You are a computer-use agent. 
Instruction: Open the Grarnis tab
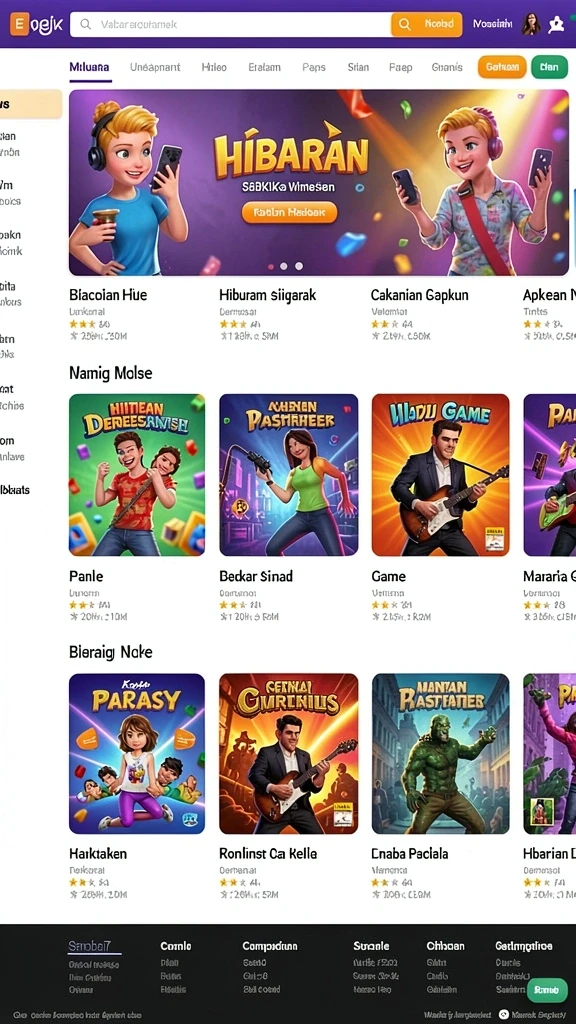[x=447, y=67]
